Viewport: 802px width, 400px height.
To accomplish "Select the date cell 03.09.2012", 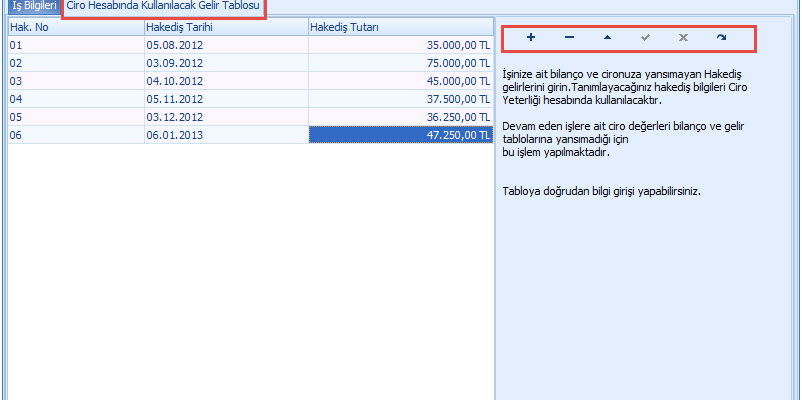I will pos(225,63).
